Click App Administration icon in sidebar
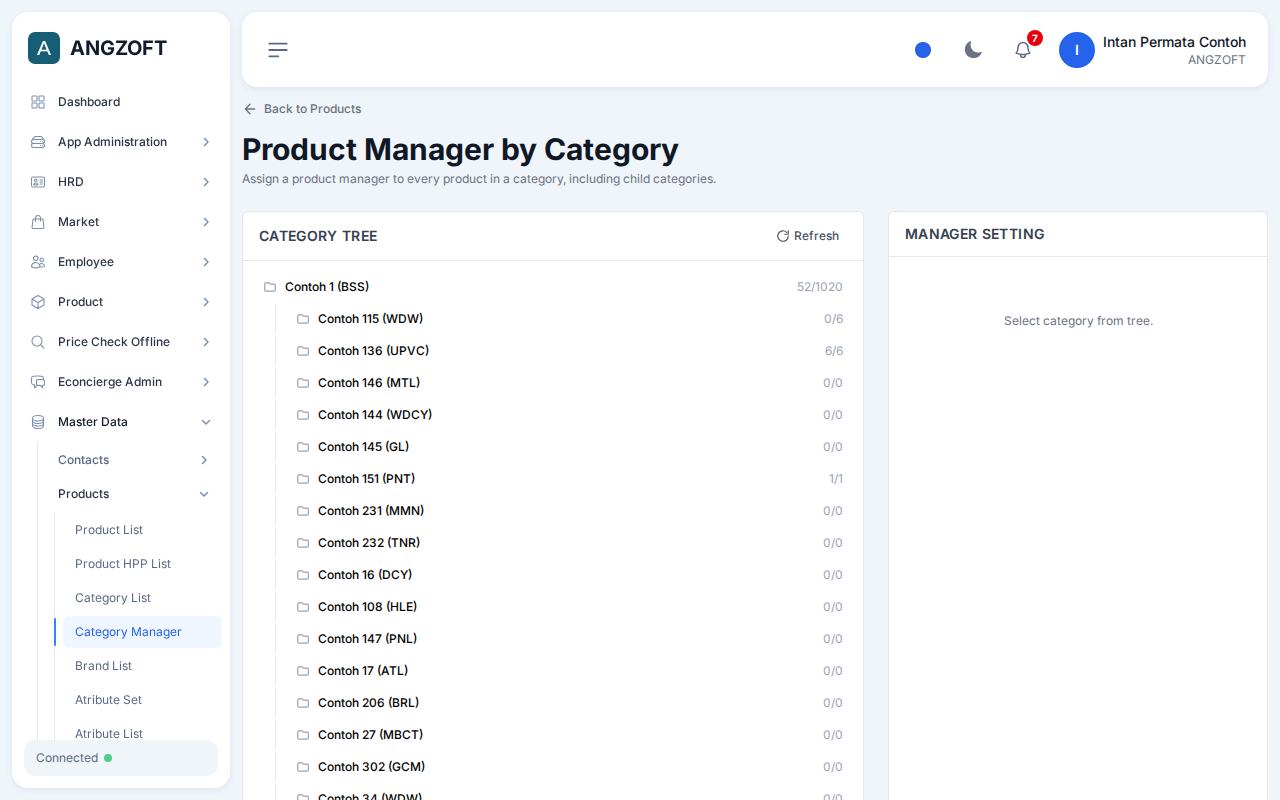The image size is (1280, 800). point(38,142)
